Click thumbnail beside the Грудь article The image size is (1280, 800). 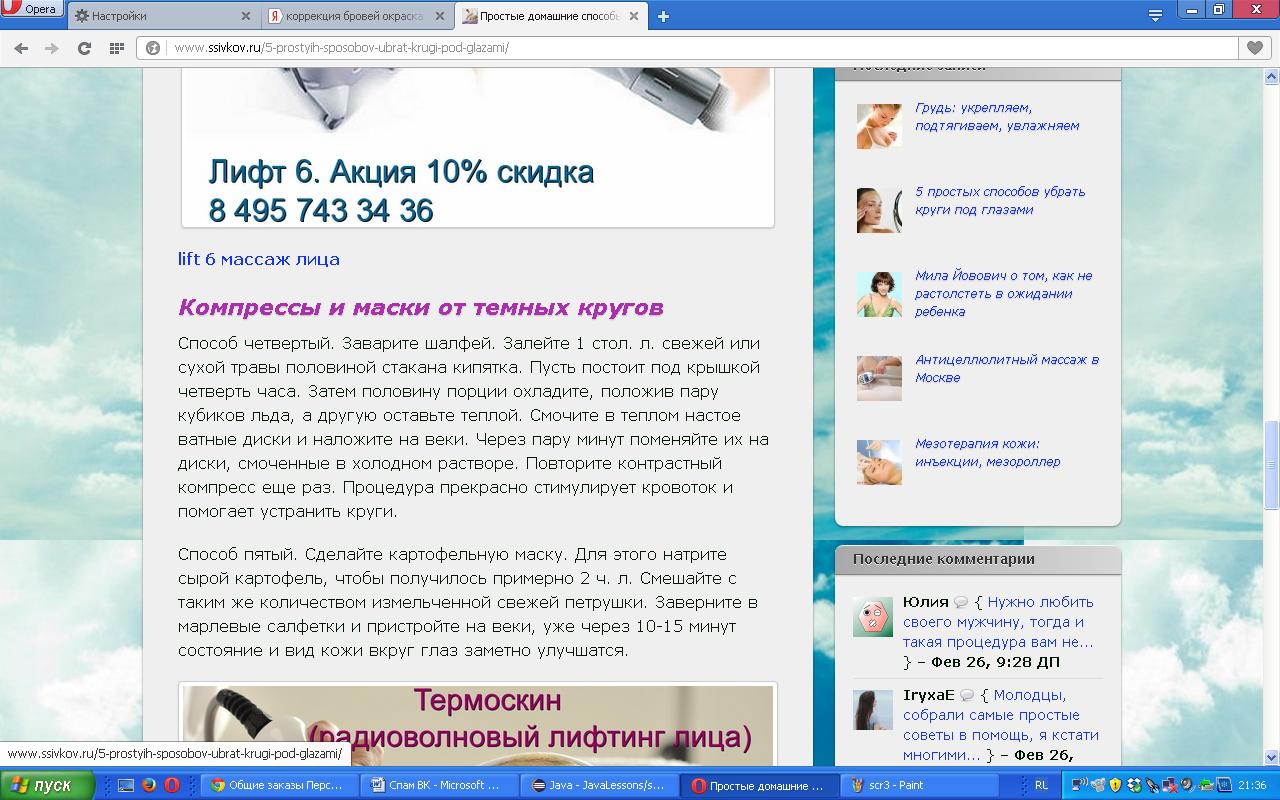click(879, 126)
